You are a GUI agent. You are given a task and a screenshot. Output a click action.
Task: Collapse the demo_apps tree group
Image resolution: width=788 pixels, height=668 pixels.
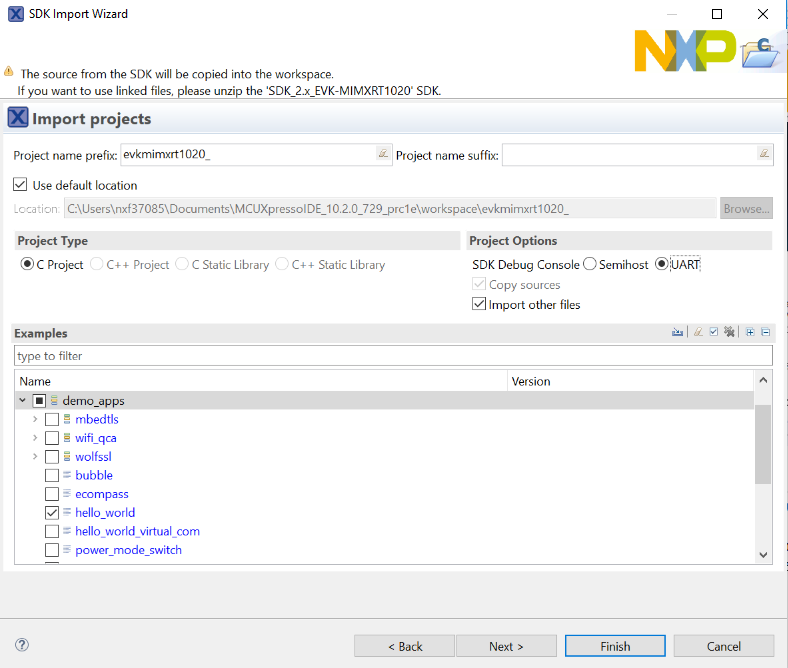(x=22, y=400)
